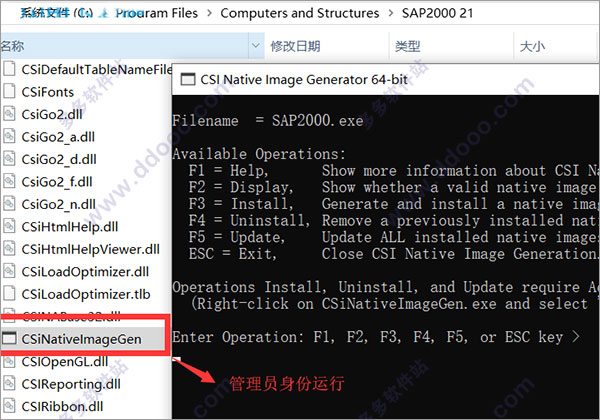600x420 pixels.
Task: Click the 'Available Operations:' console line
Action: [259, 154]
